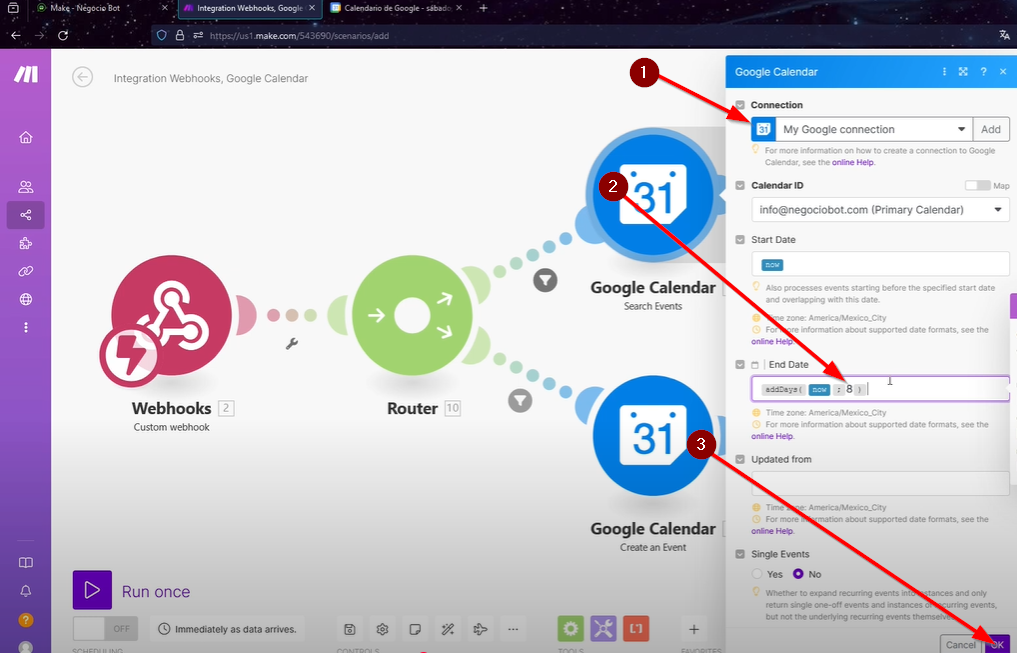This screenshot has width=1017, height=653.
Task: Toggle the scheduling ON/OFF switch
Action: point(105,628)
